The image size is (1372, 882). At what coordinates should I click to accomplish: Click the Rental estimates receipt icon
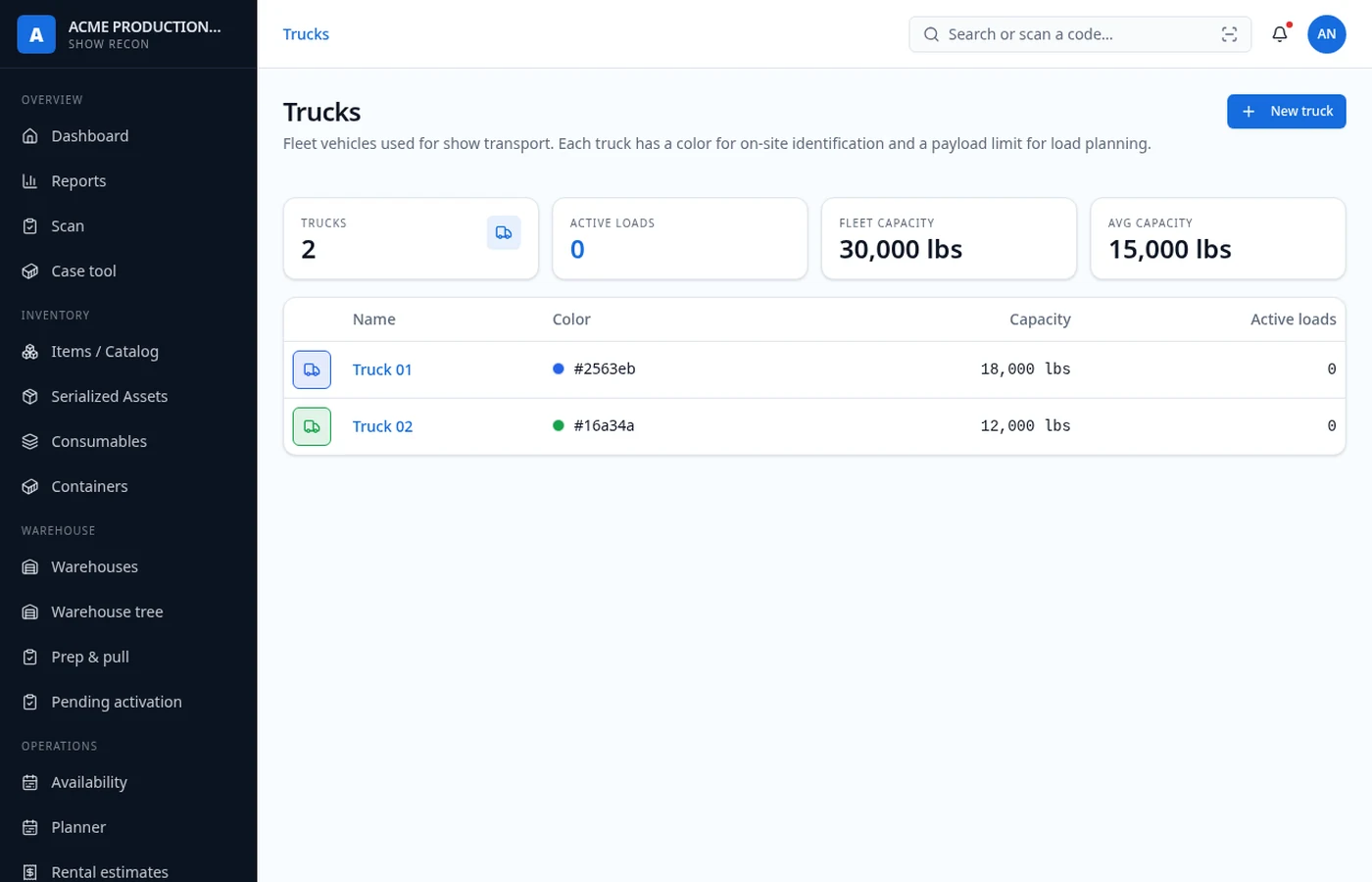pyautogui.click(x=30, y=872)
